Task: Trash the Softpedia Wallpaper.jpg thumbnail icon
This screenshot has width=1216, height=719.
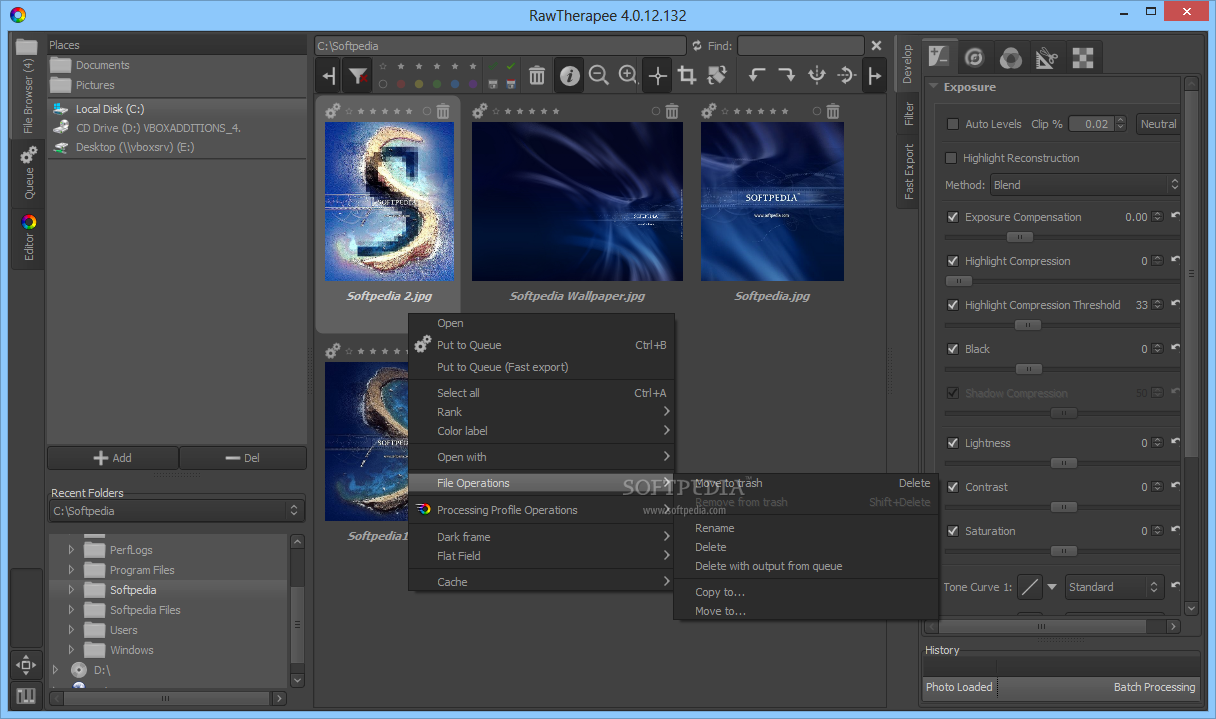Action: click(x=672, y=111)
